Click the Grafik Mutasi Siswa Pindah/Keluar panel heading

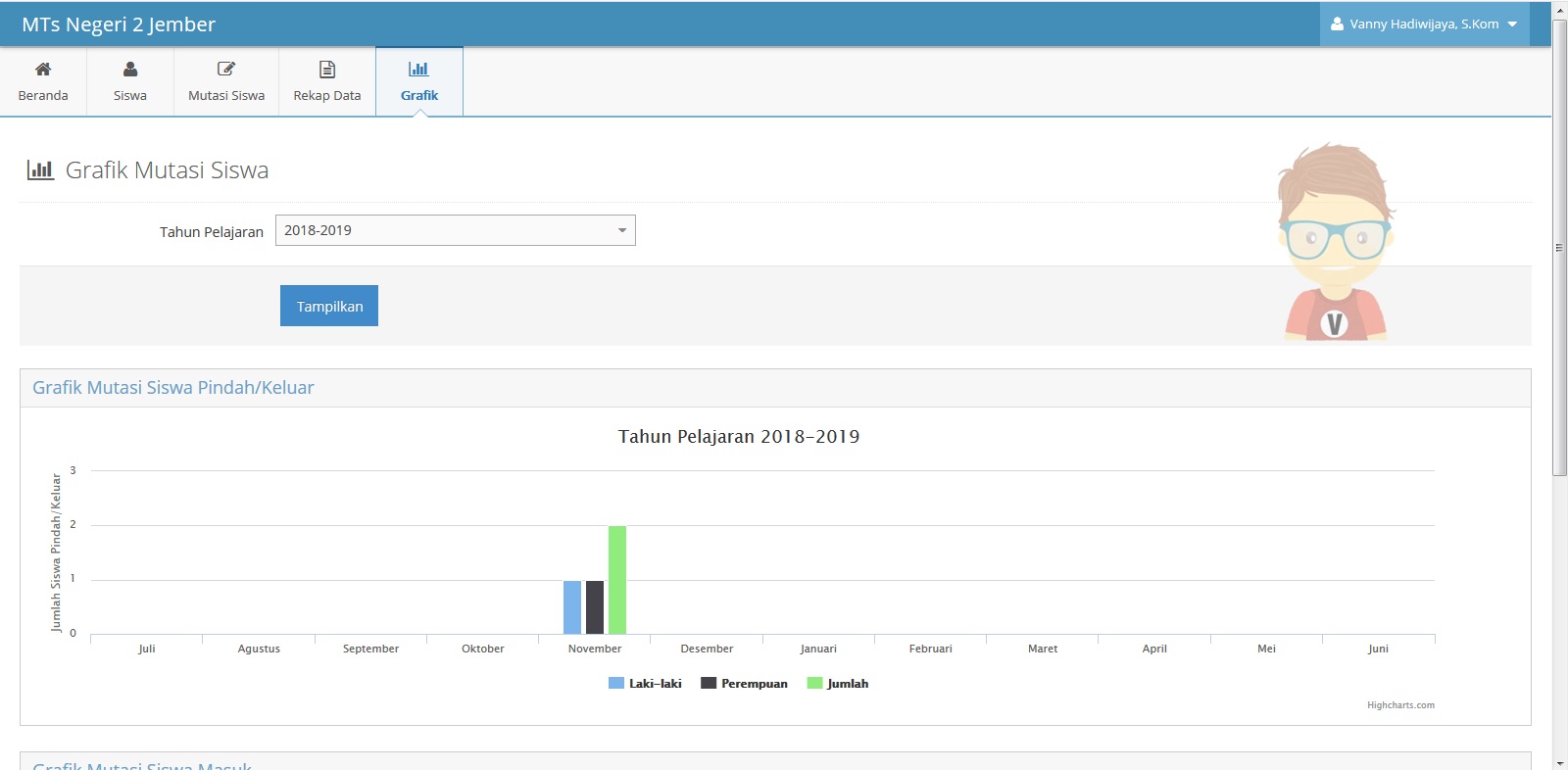173,388
